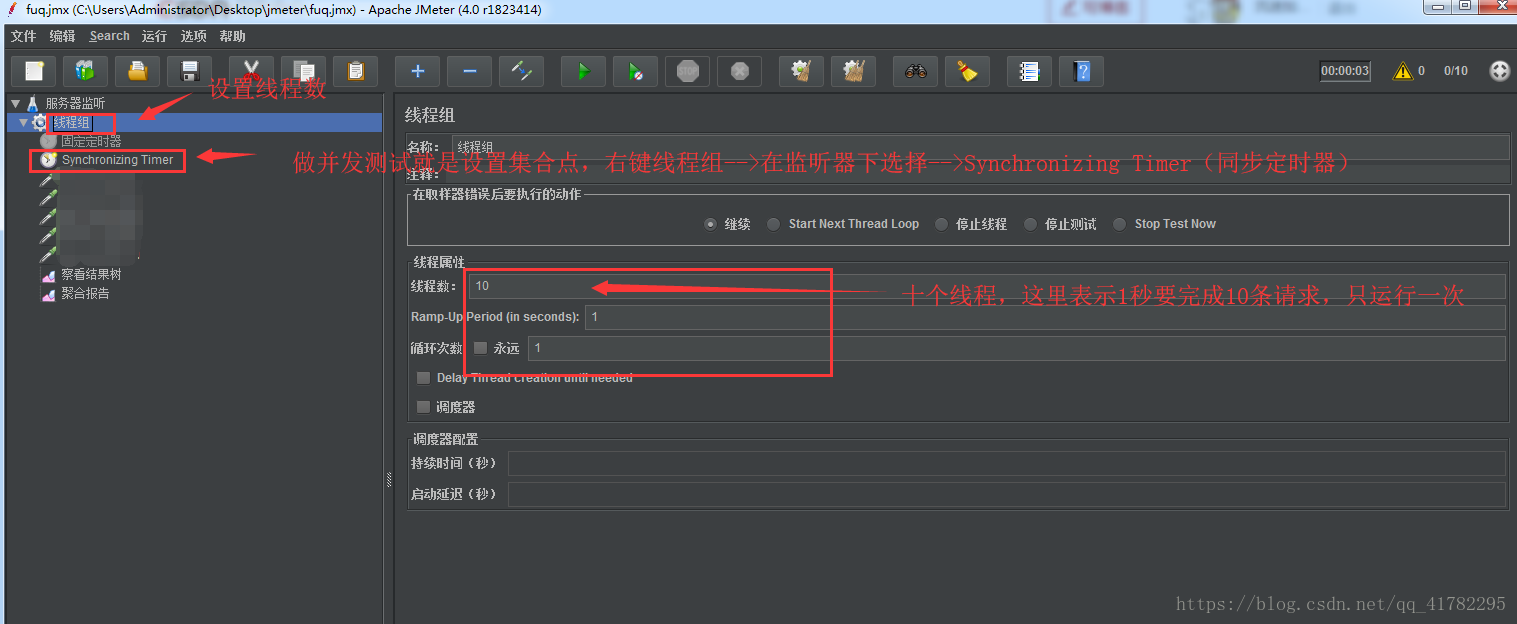
Task: Click the 注释 comment field
Action: tap(980, 174)
